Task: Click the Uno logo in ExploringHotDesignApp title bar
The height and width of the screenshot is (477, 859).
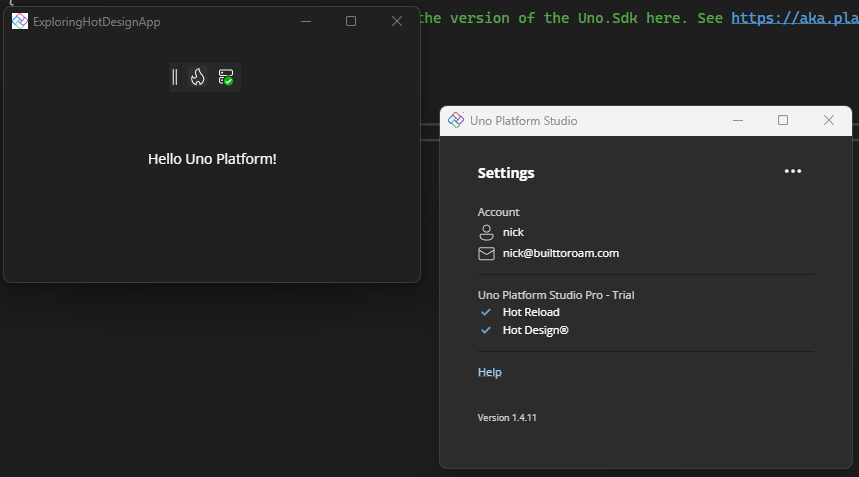Action: tap(20, 21)
